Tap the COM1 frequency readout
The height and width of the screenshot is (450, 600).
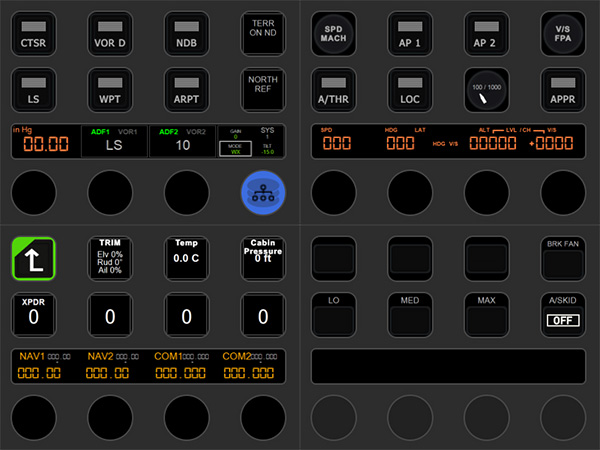[181, 366]
